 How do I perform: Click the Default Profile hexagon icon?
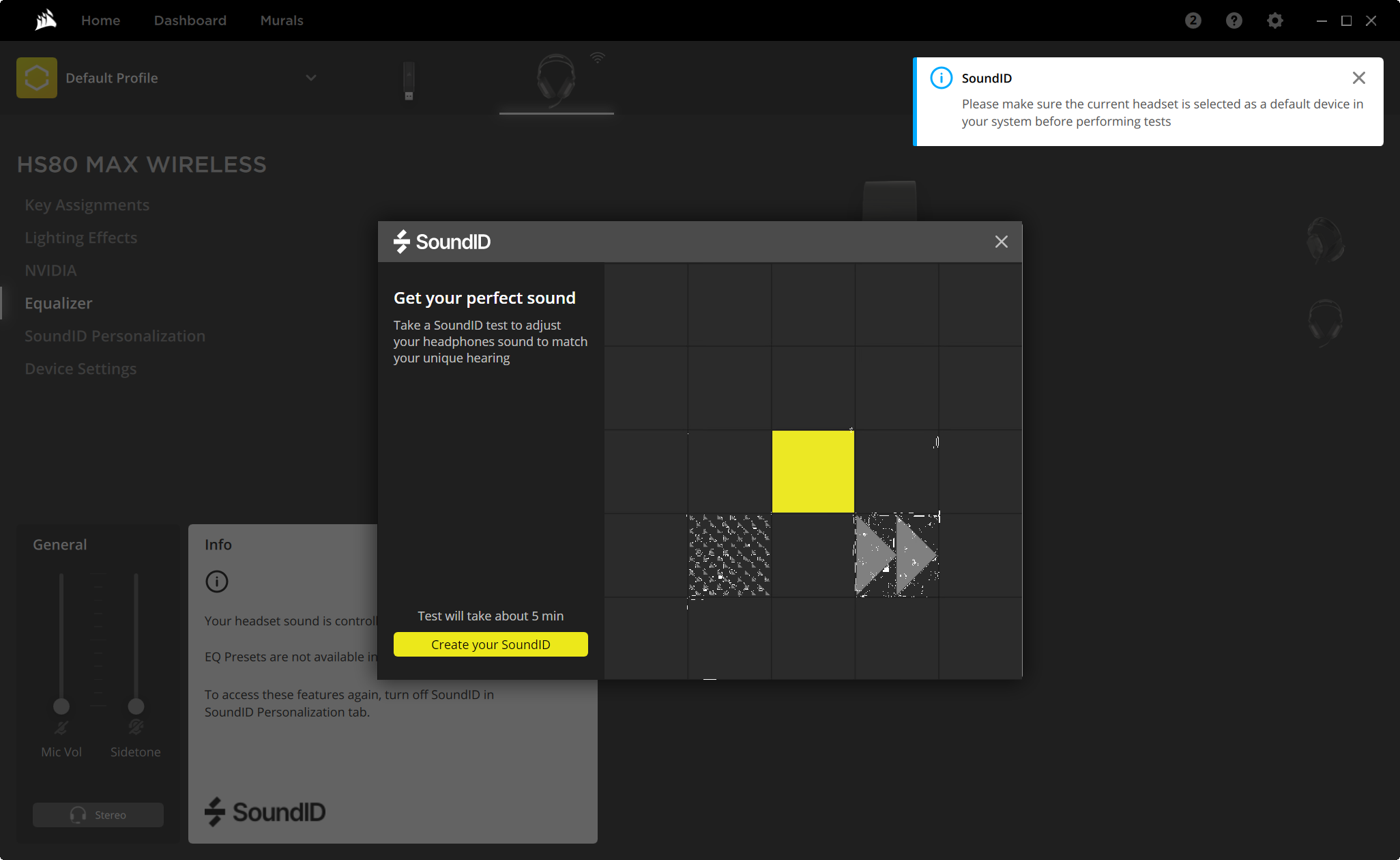pos(37,78)
